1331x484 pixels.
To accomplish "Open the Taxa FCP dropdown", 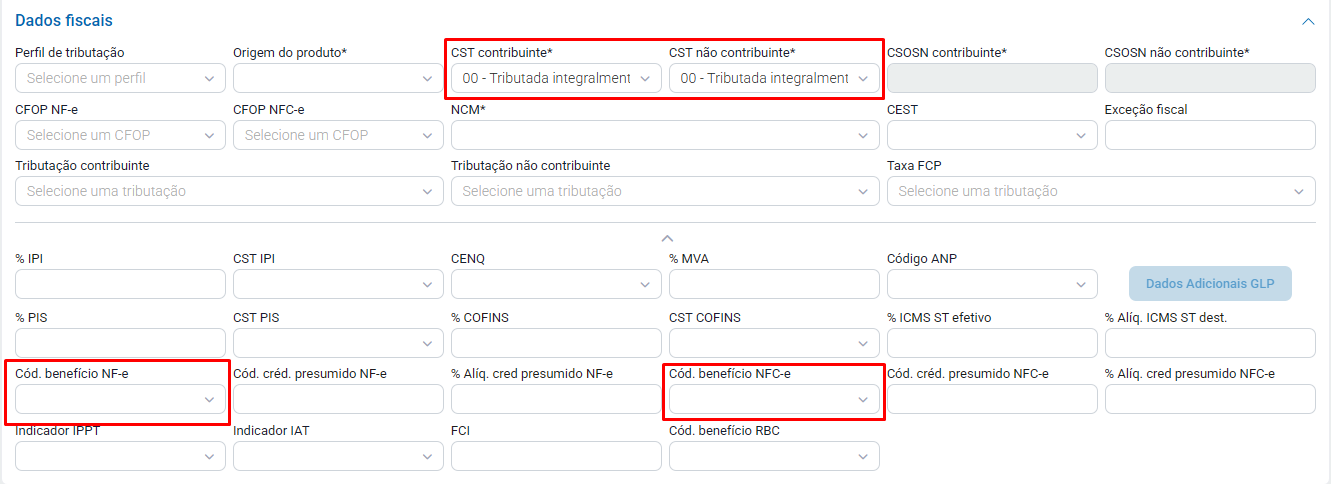I will [1101, 191].
